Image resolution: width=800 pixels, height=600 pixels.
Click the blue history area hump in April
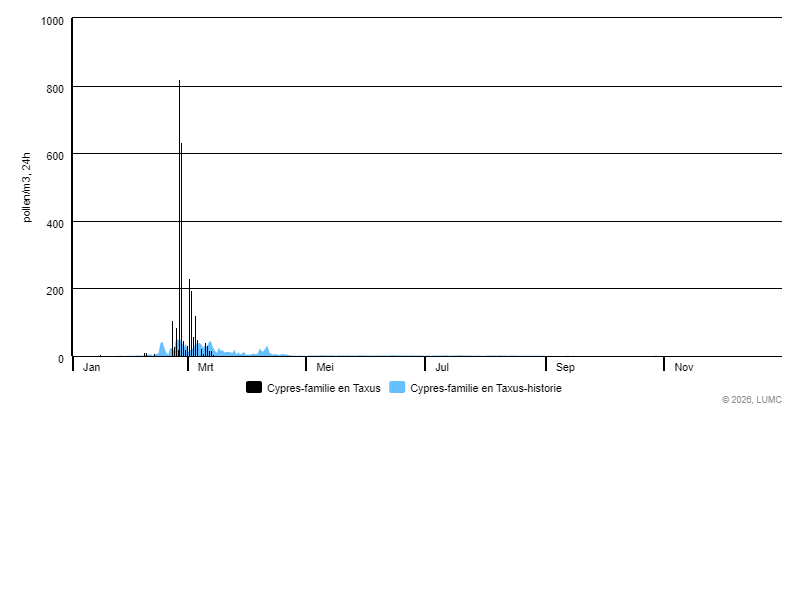click(x=266, y=351)
